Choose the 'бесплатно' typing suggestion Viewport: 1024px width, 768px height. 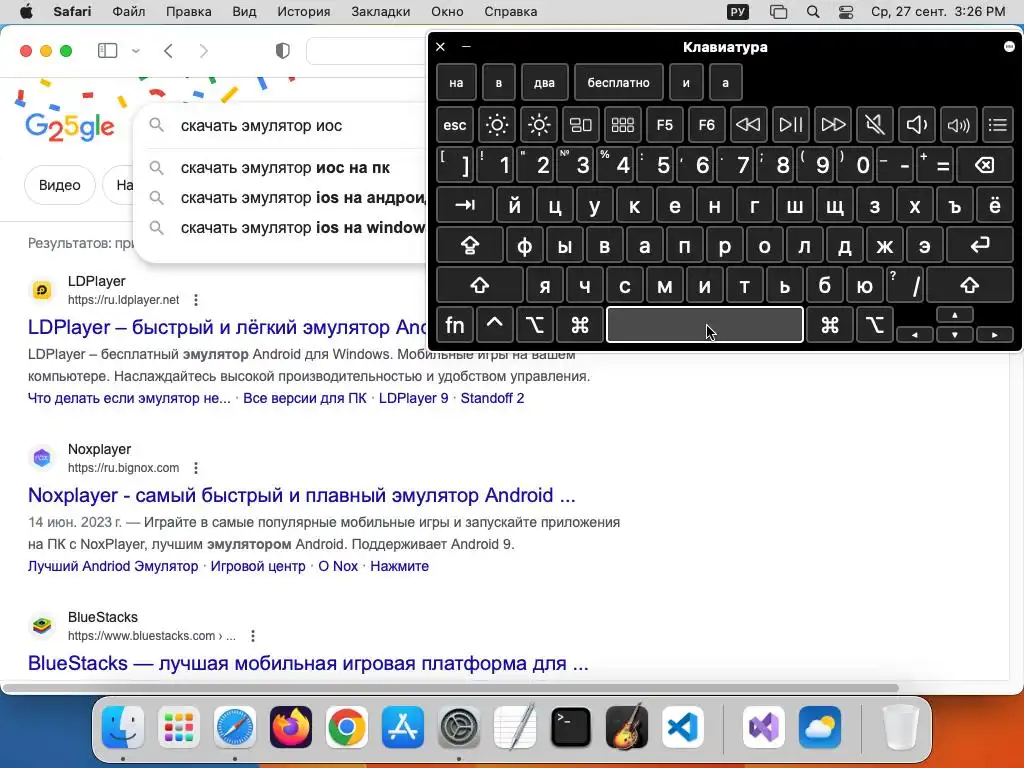618,83
